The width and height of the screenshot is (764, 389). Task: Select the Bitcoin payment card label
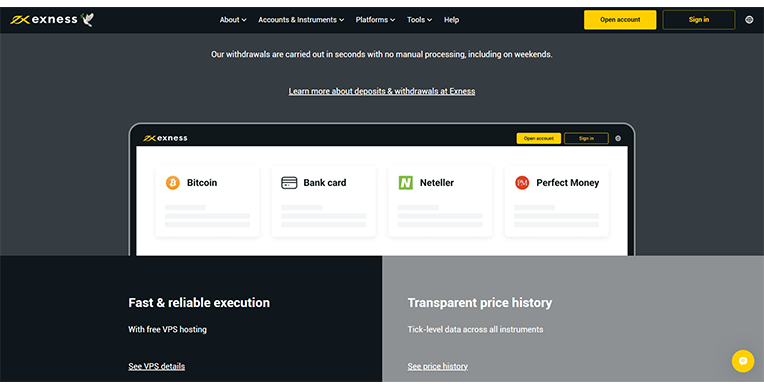[202, 183]
